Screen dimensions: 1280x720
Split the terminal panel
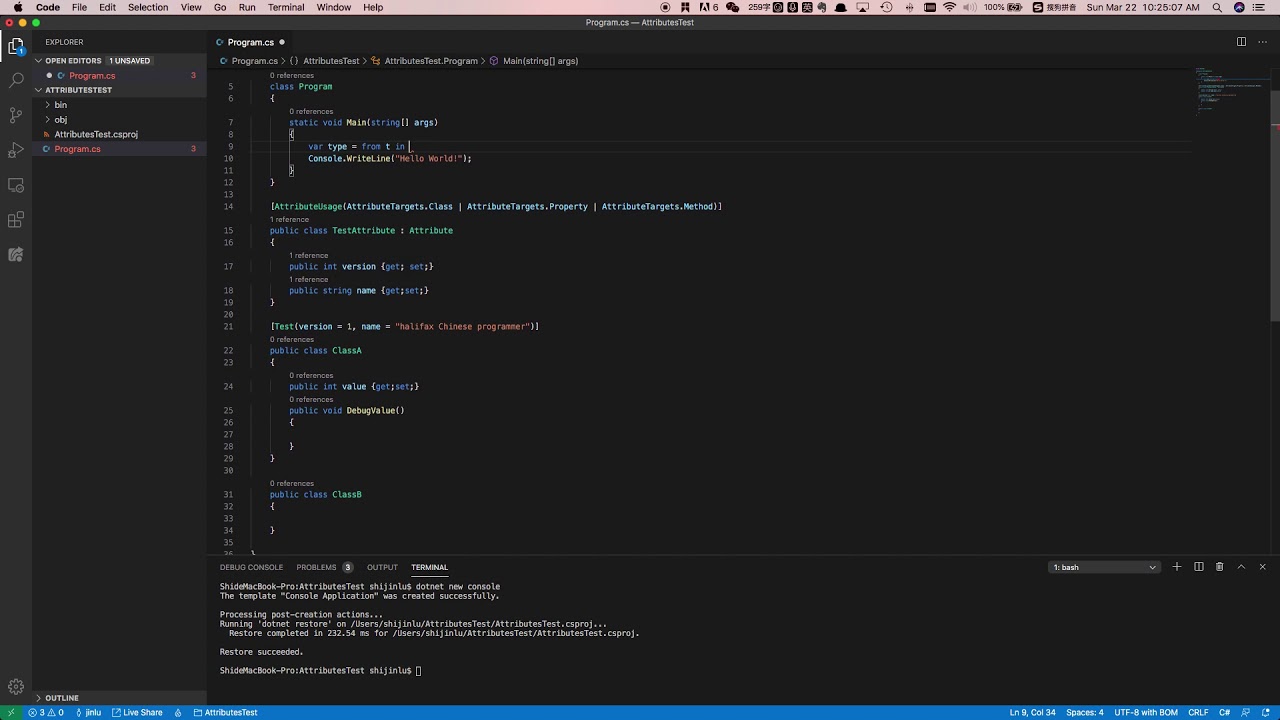(1198, 567)
